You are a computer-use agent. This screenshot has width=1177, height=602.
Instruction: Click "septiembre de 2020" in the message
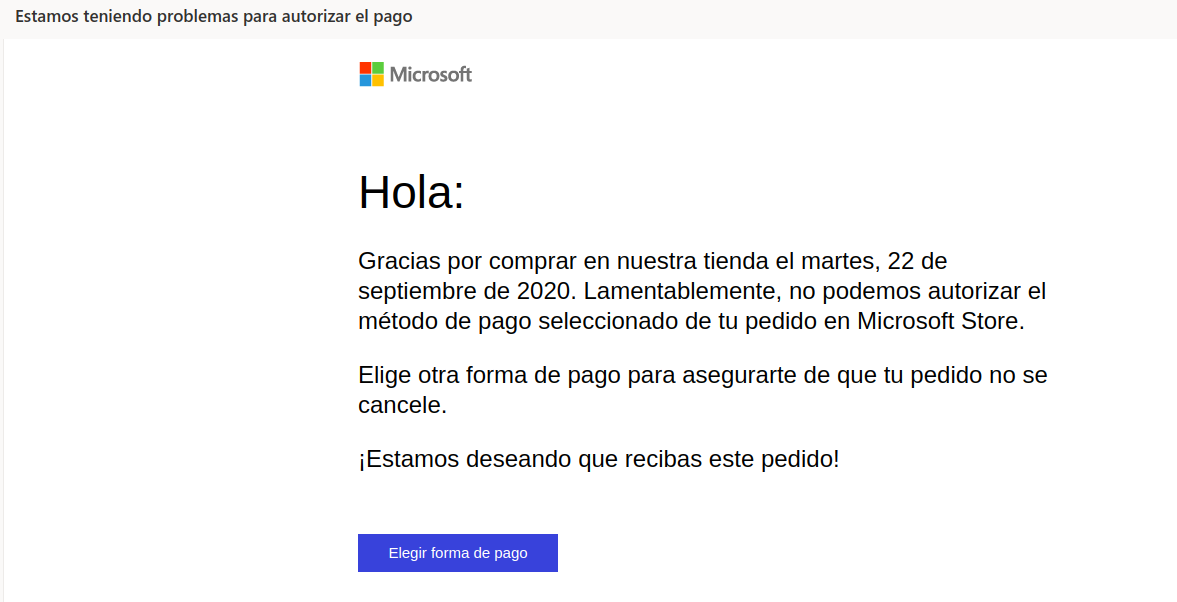[x=464, y=292]
